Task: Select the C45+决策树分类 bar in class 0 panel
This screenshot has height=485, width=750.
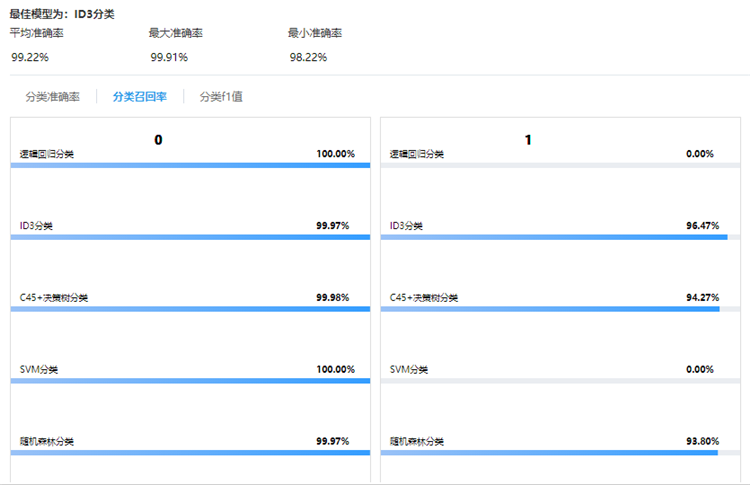Action: click(x=190, y=309)
